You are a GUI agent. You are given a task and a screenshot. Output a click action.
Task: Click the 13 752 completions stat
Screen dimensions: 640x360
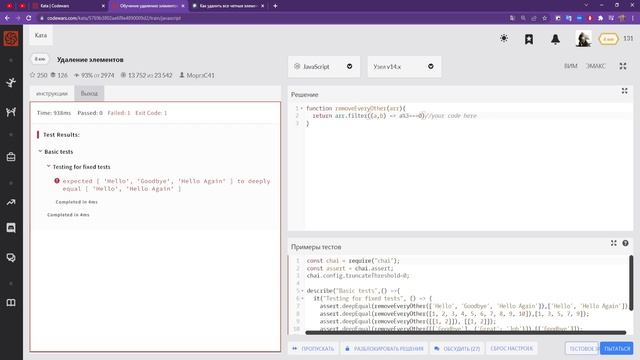146,75
